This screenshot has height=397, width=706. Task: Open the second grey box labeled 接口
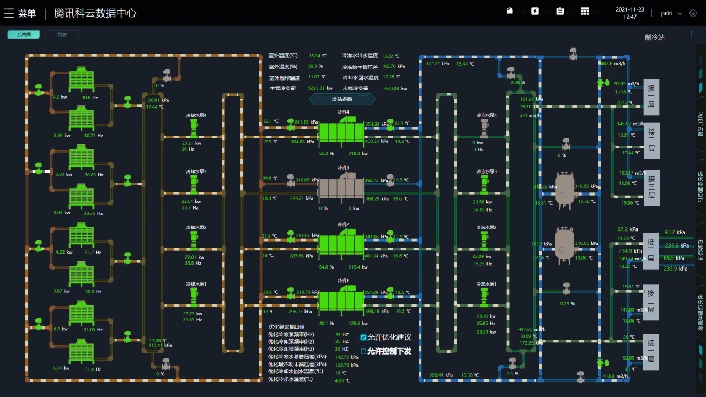click(x=652, y=140)
